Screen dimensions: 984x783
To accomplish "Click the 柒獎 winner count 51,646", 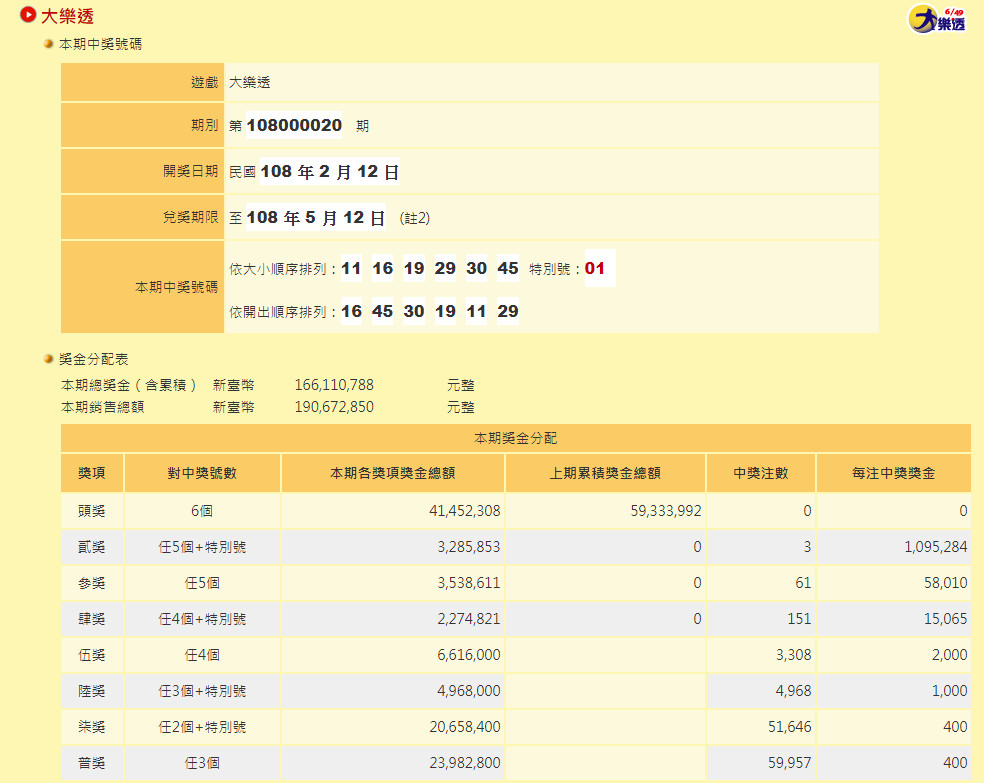I will (790, 727).
